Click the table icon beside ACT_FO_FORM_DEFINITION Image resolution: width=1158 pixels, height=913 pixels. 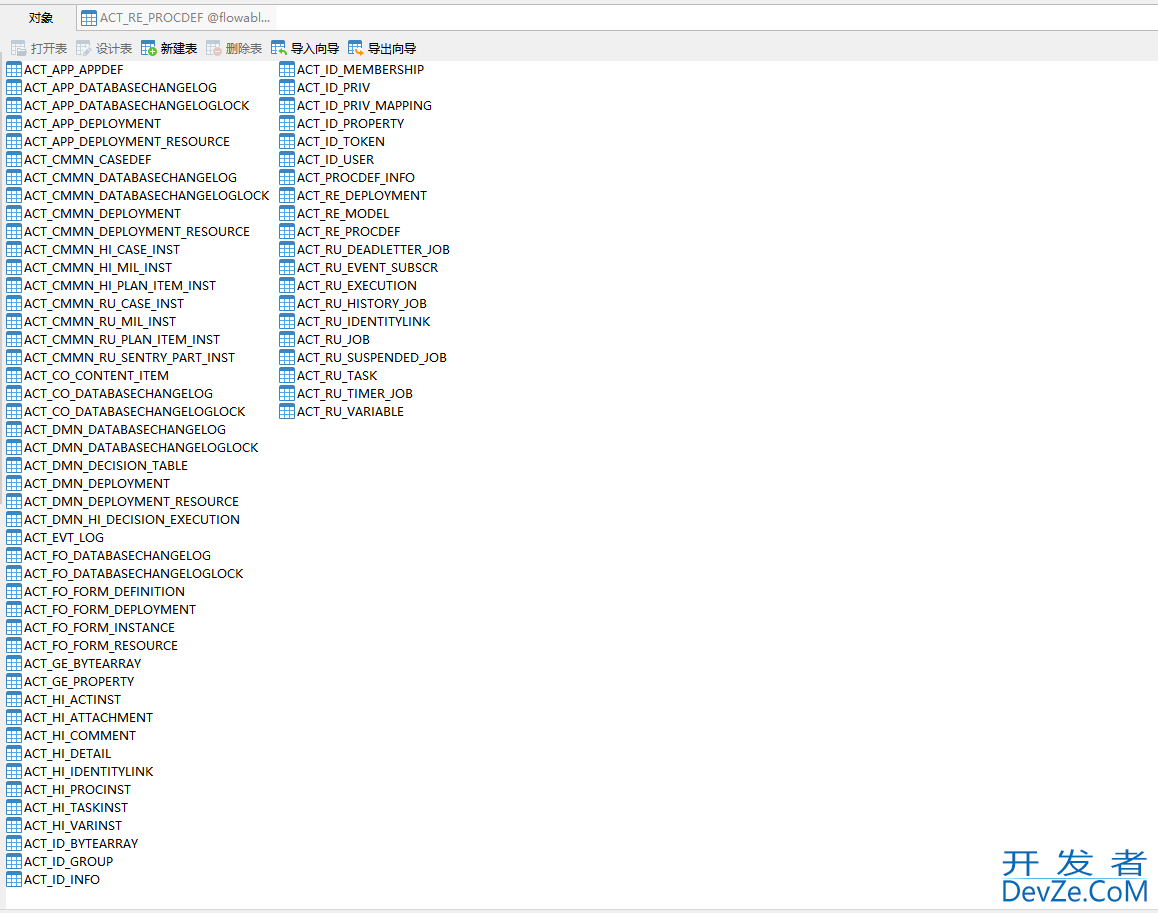[14, 592]
